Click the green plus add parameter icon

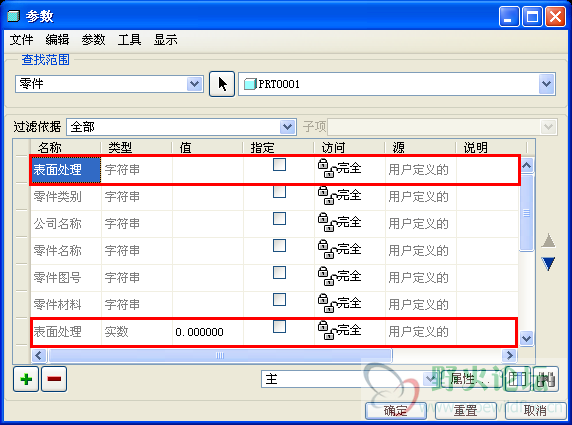pos(26,379)
